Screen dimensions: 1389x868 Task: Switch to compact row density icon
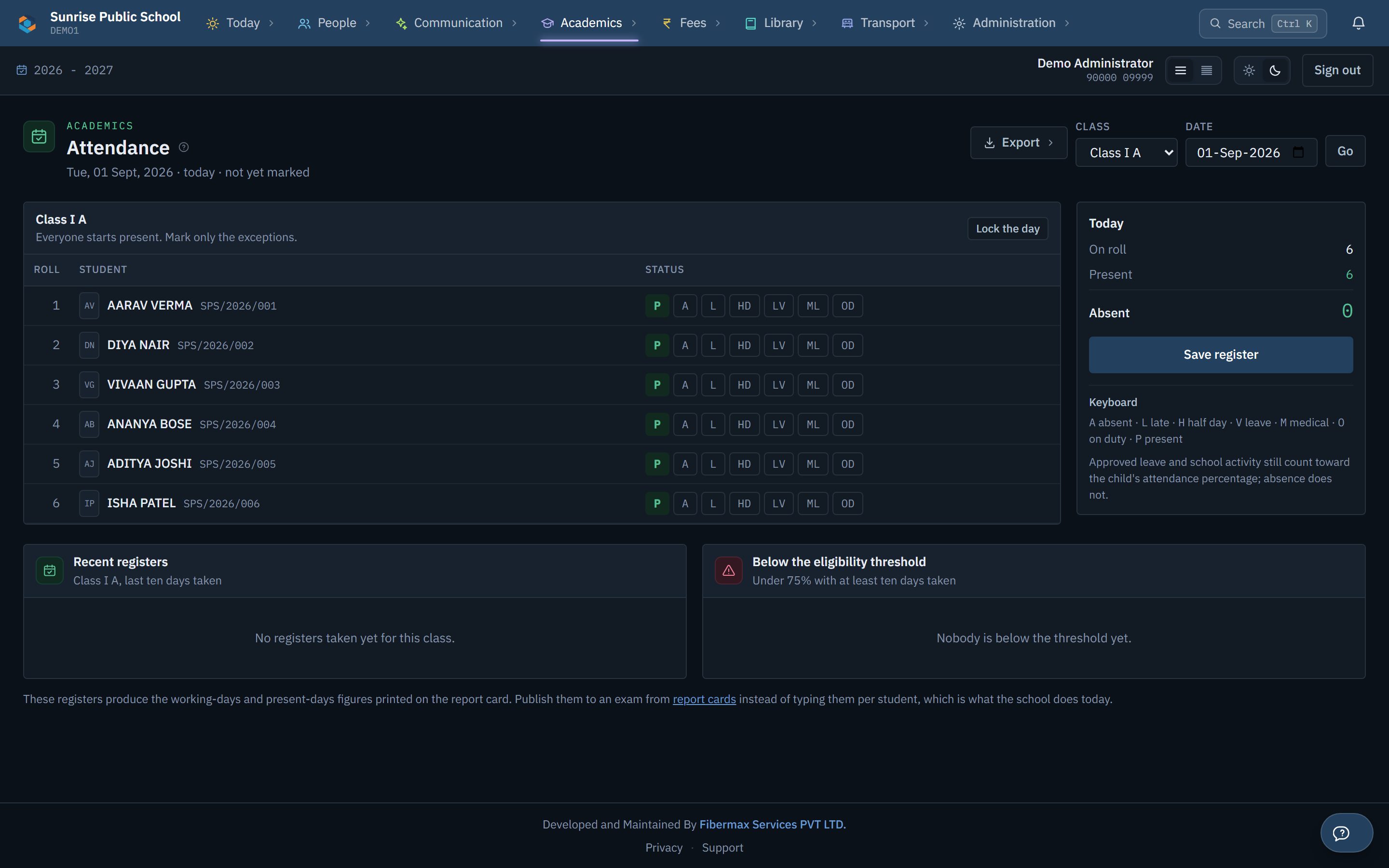[1207, 70]
